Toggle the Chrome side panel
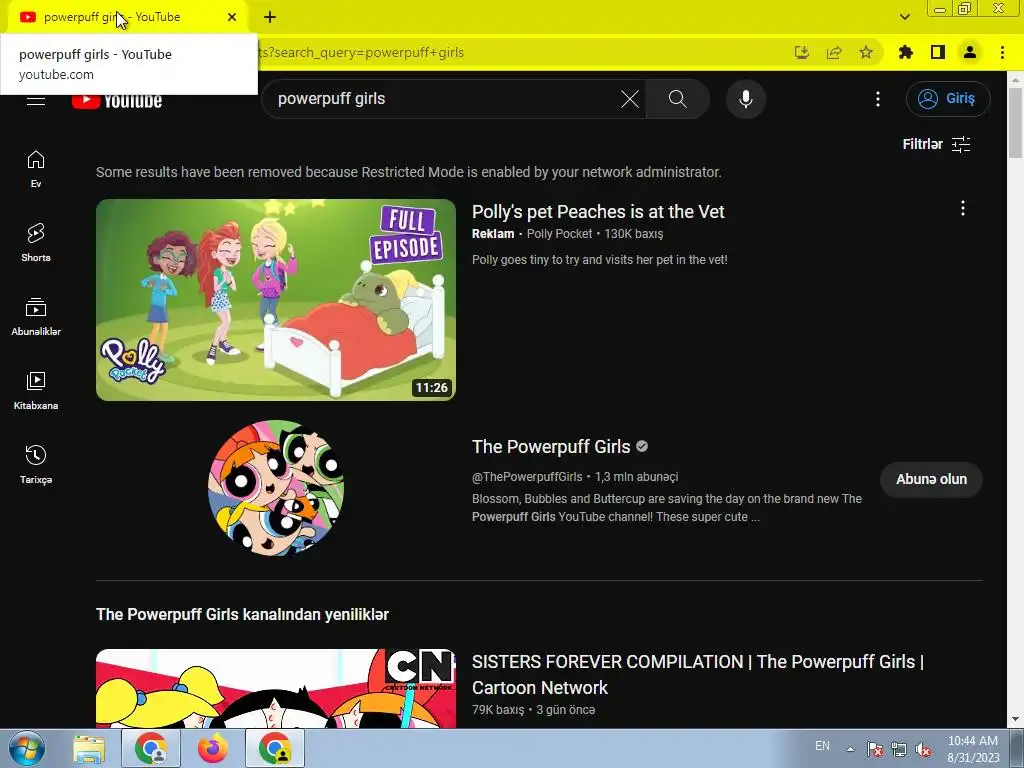 coord(938,52)
